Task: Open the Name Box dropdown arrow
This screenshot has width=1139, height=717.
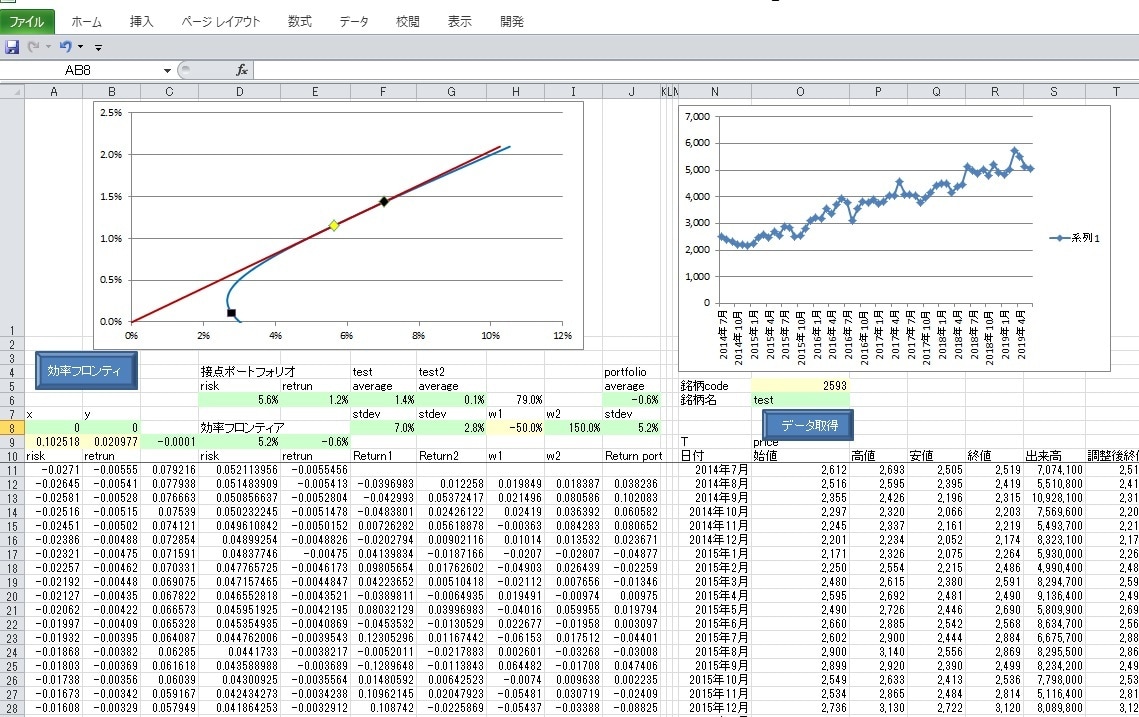Action: tap(167, 70)
